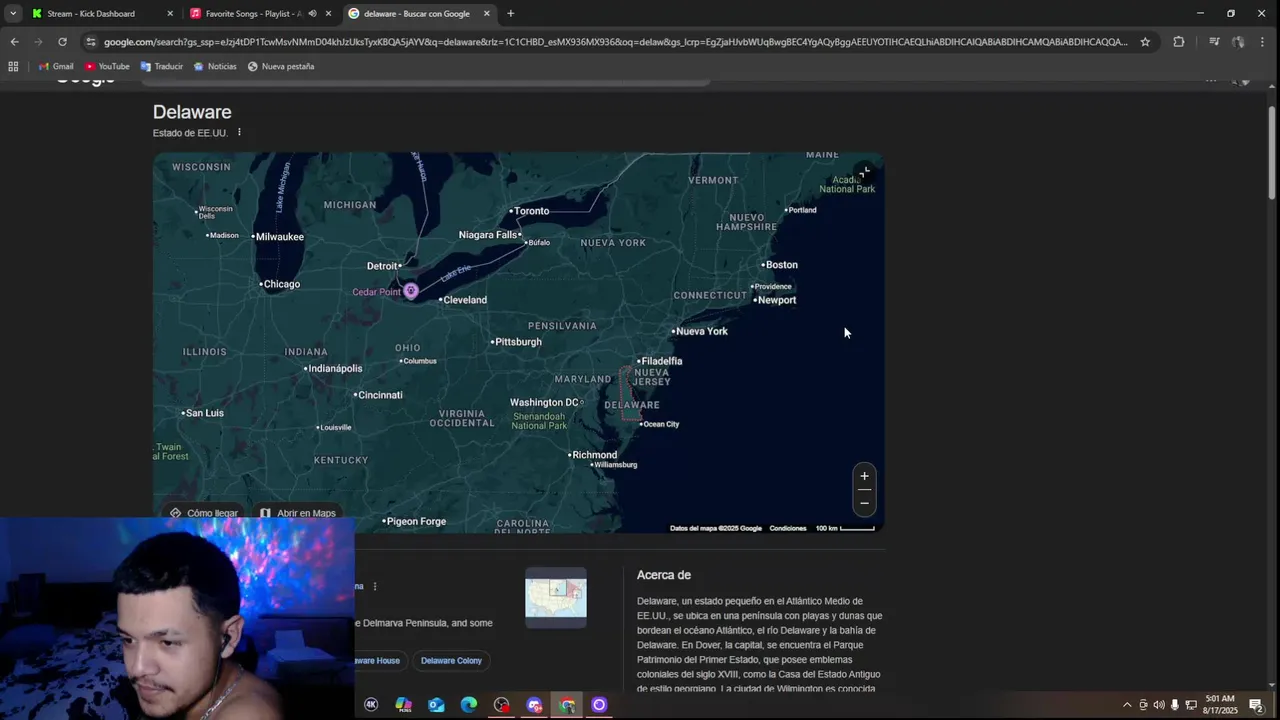Open the tab search dropdown arrow
The width and height of the screenshot is (1280, 720).
13,14
